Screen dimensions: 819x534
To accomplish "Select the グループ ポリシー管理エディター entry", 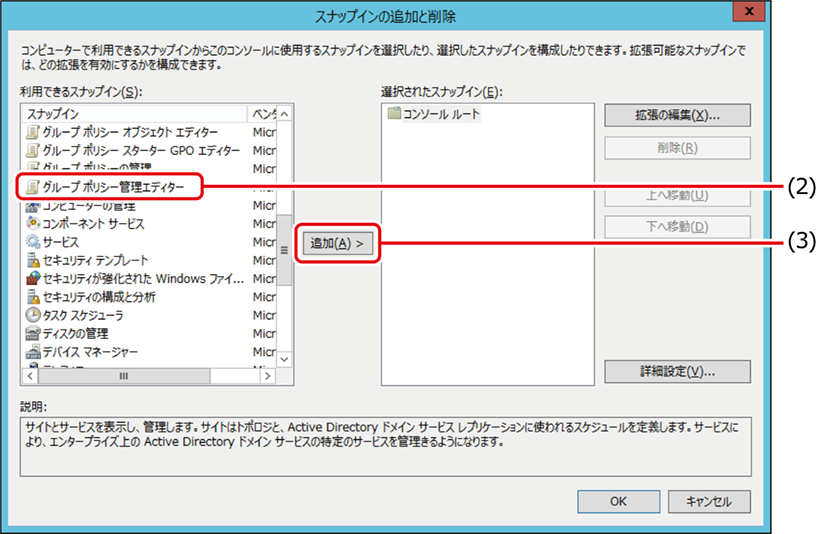I will pyautogui.click(x=113, y=187).
